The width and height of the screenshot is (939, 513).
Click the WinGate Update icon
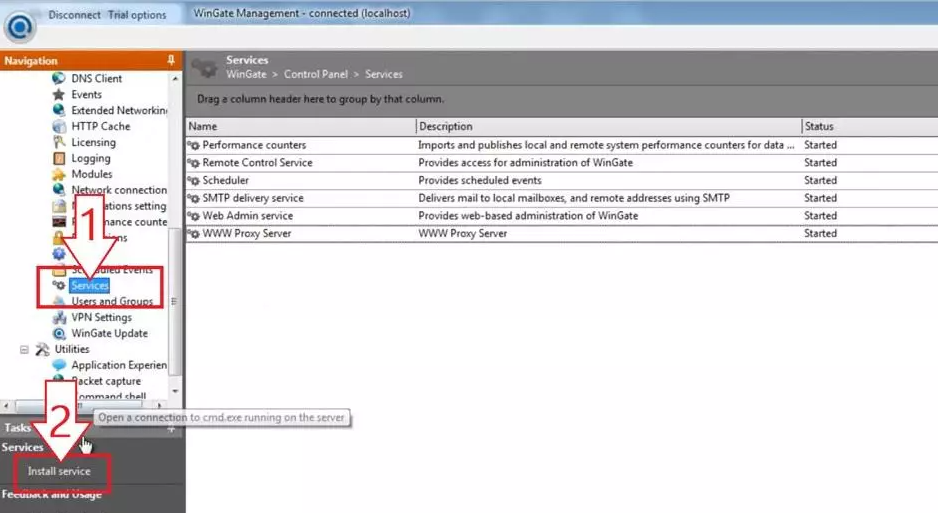click(59, 334)
